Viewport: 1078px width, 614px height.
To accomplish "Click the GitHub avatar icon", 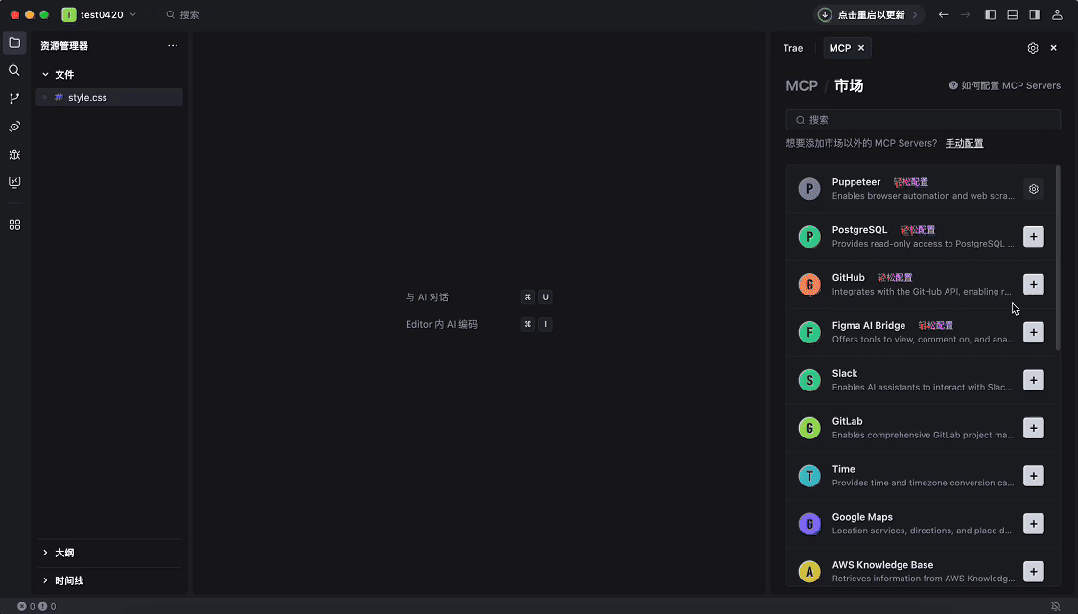I will pyautogui.click(x=809, y=284).
